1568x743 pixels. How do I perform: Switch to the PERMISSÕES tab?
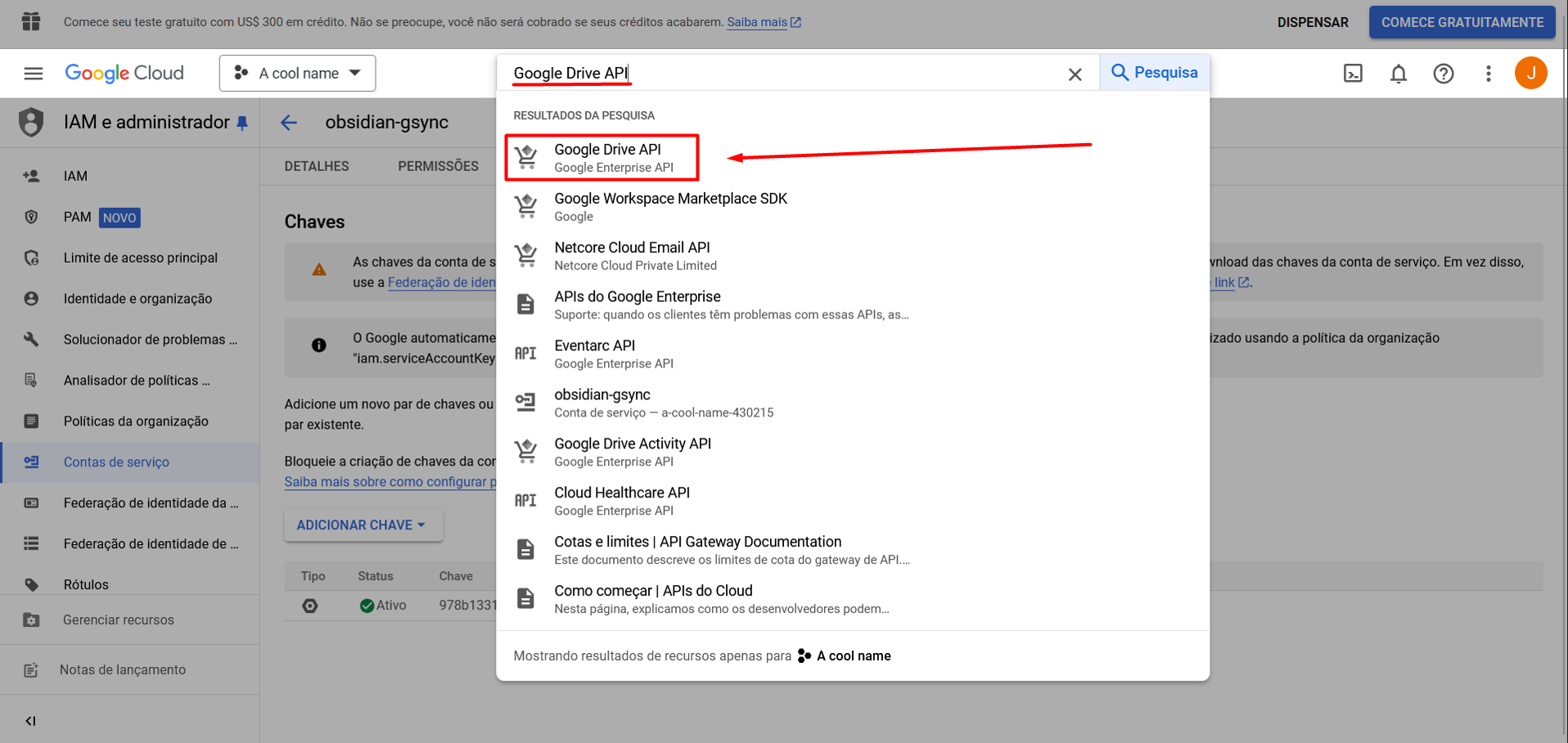439,166
